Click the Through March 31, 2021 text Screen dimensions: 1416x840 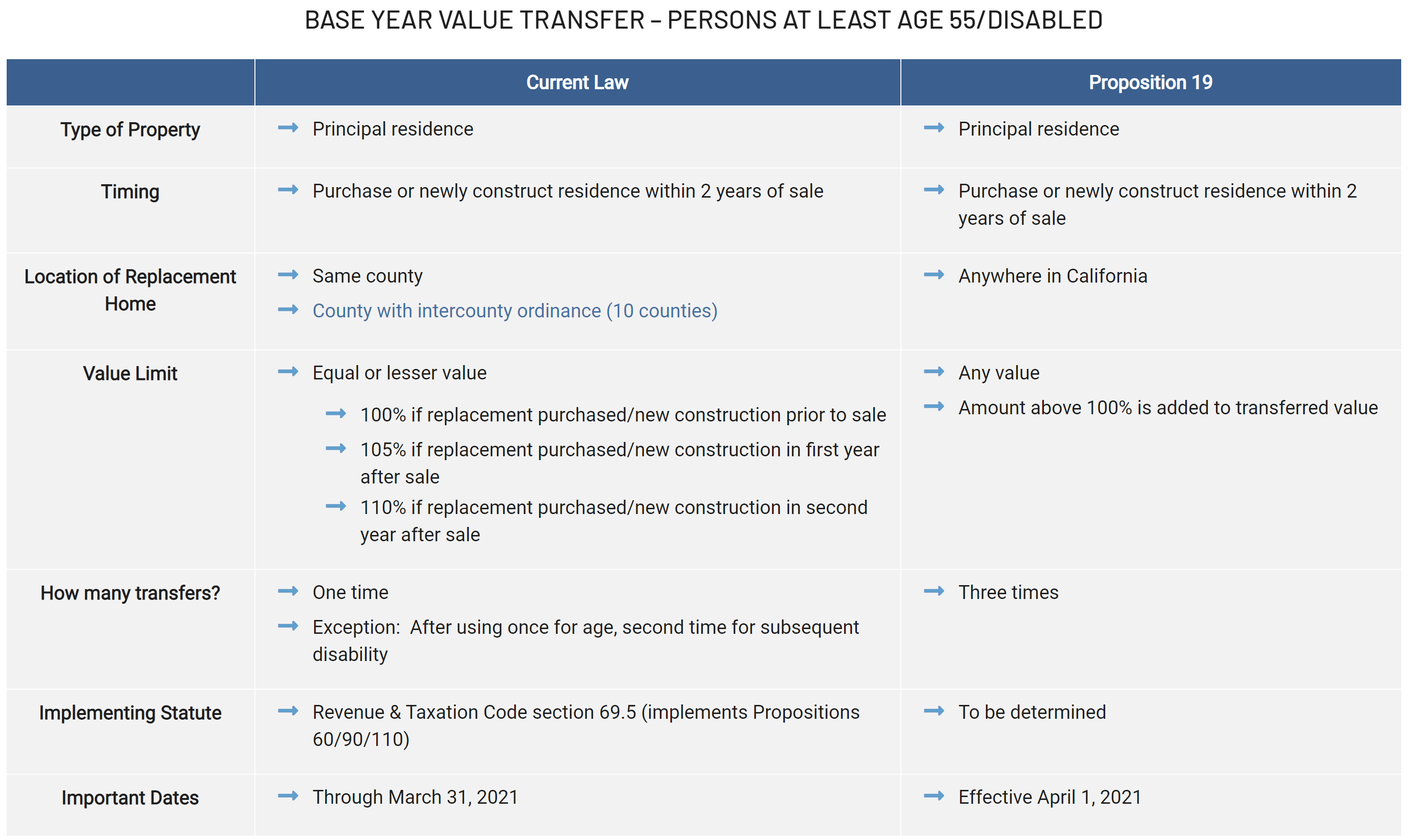tap(415, 798)
